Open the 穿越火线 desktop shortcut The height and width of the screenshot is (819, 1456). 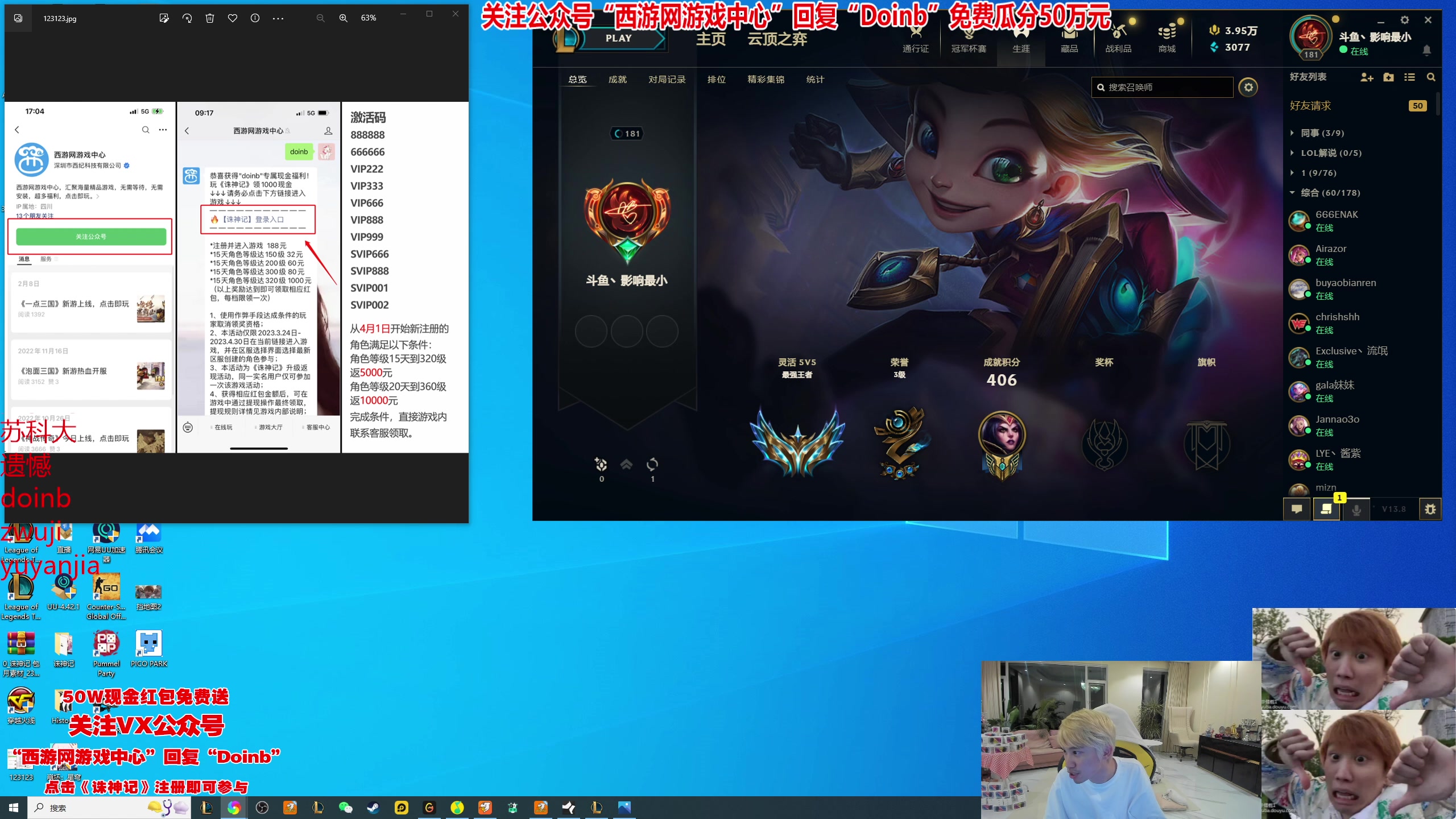pyautogui.click(x=21, y=705)
